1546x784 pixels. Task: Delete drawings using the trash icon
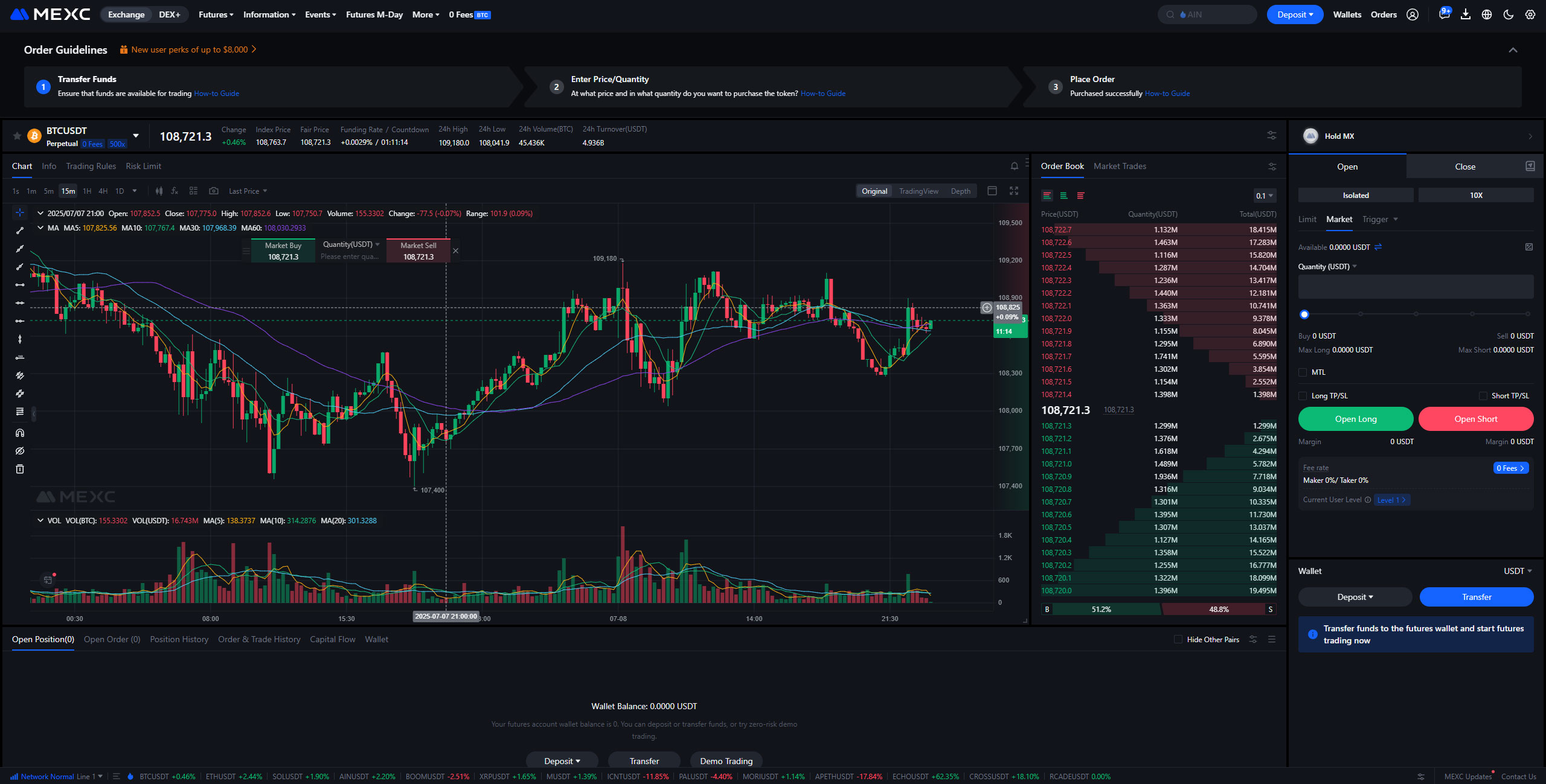coord(20,469)
